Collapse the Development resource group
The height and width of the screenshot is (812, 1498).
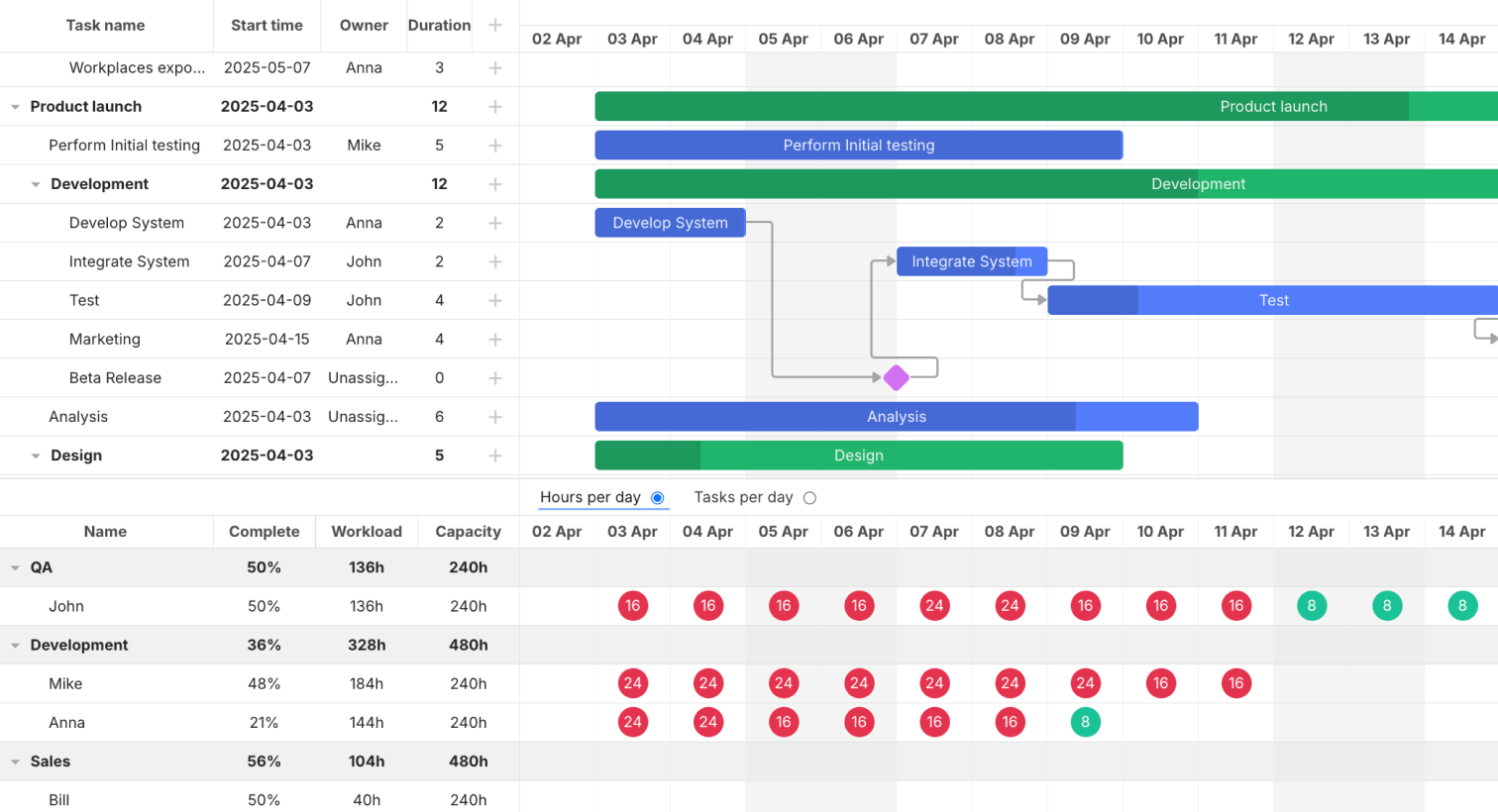click(14, 645)
